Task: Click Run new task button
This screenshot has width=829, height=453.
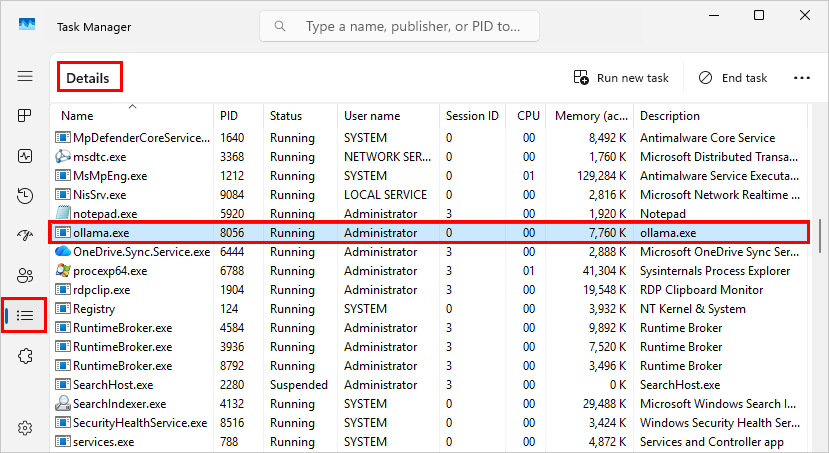Action: [621, 77]
